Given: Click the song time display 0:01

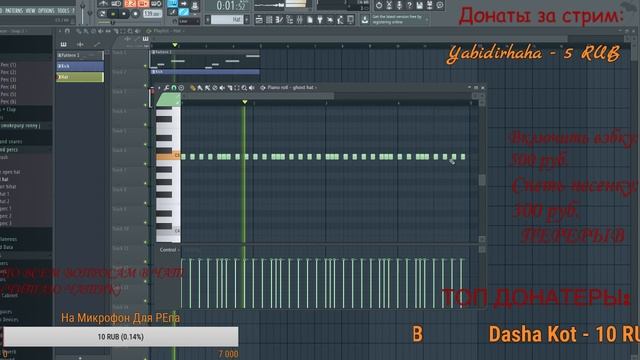Looking at the screenshot, I should tap(231, 6).
